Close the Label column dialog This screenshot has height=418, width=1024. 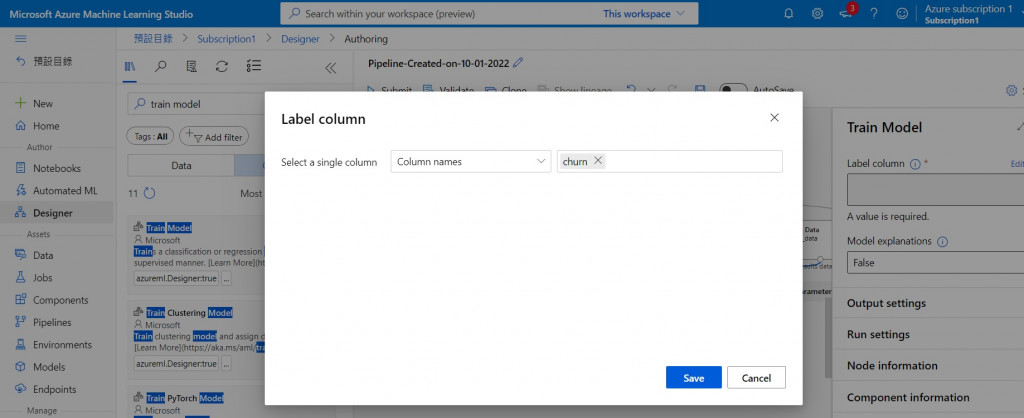(x=775, y=118)
